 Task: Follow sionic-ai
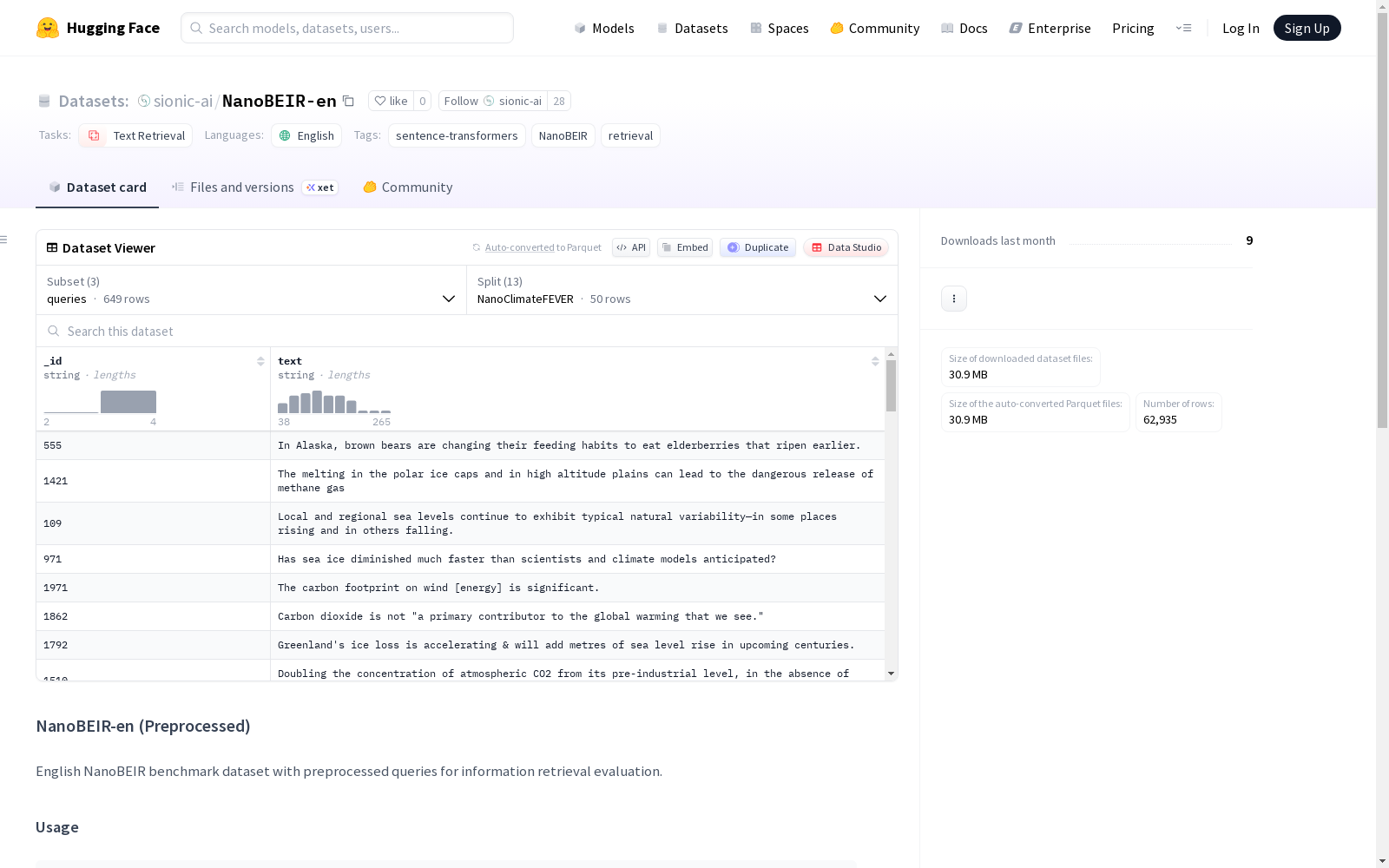point(493,101)
